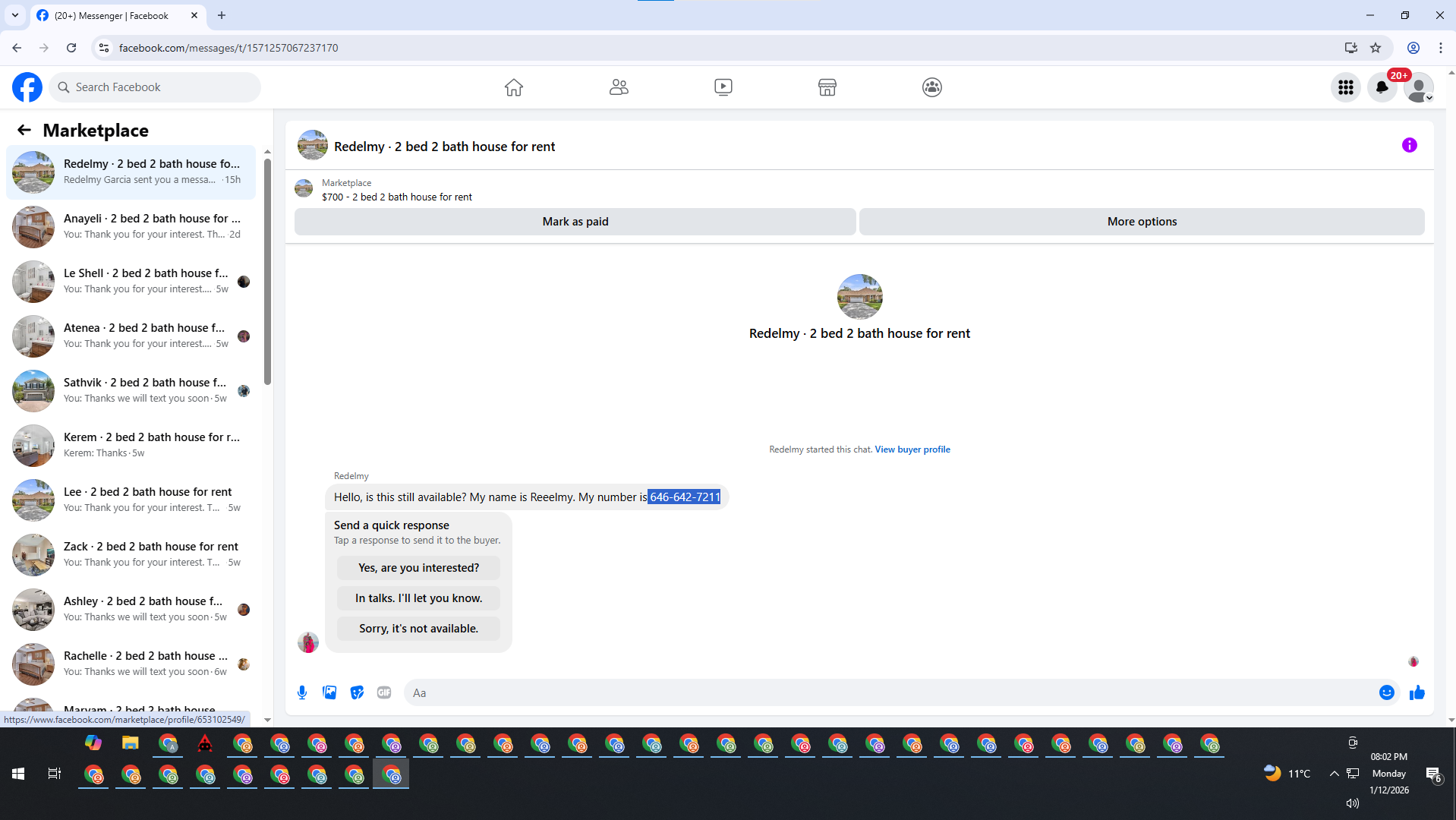The width and height of the screenshot is (1456, 820).
Task: Open the notifications bell with 20+ badge
Action: tap(1382, 87)
